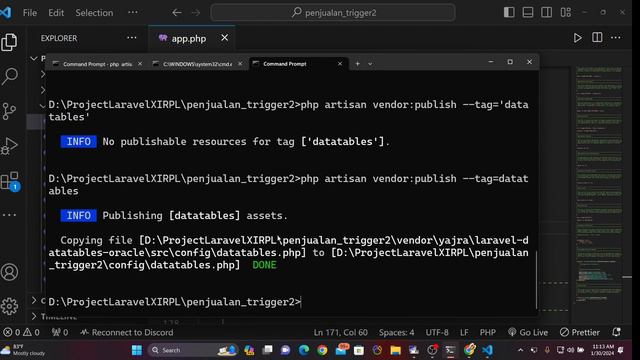The width and height of the screenshot is (640, 360).
Task: Show hidden system tray icons
Action: pyautogui.click(x=520, y=350)
